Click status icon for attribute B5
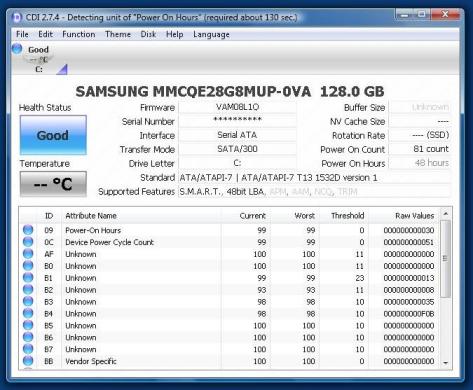The width and height of the screenshot is (473, 390). click(28, 325)
